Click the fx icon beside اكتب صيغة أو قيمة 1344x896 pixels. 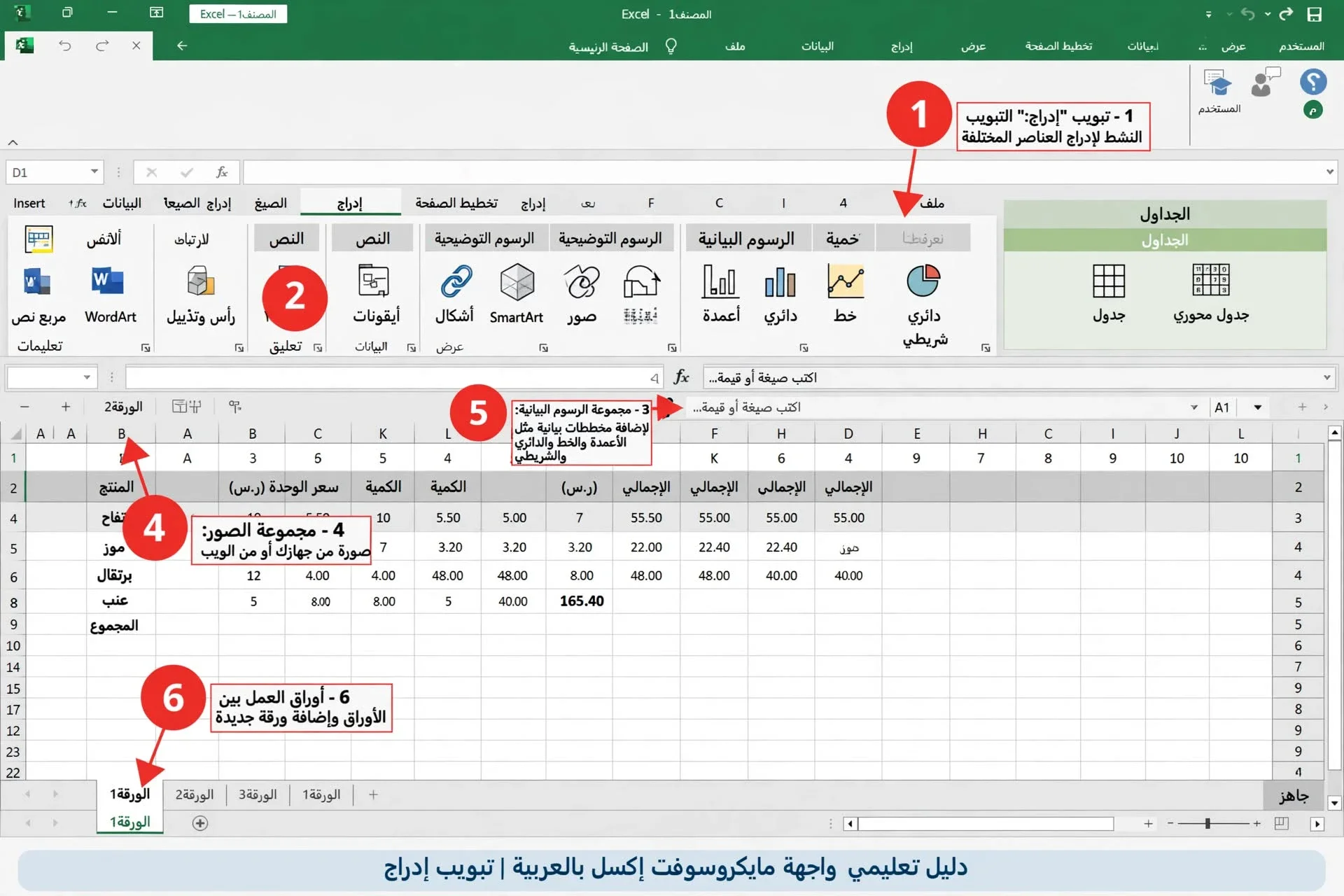(x=681, y=378)
